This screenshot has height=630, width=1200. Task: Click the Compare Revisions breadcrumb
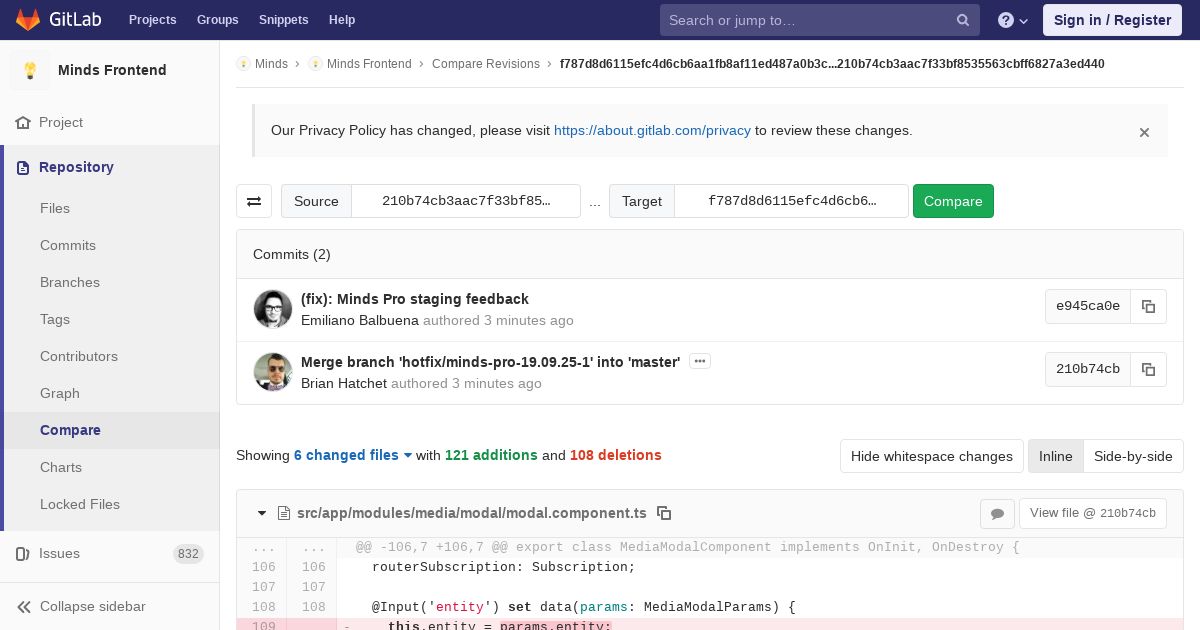coord(486,64)
